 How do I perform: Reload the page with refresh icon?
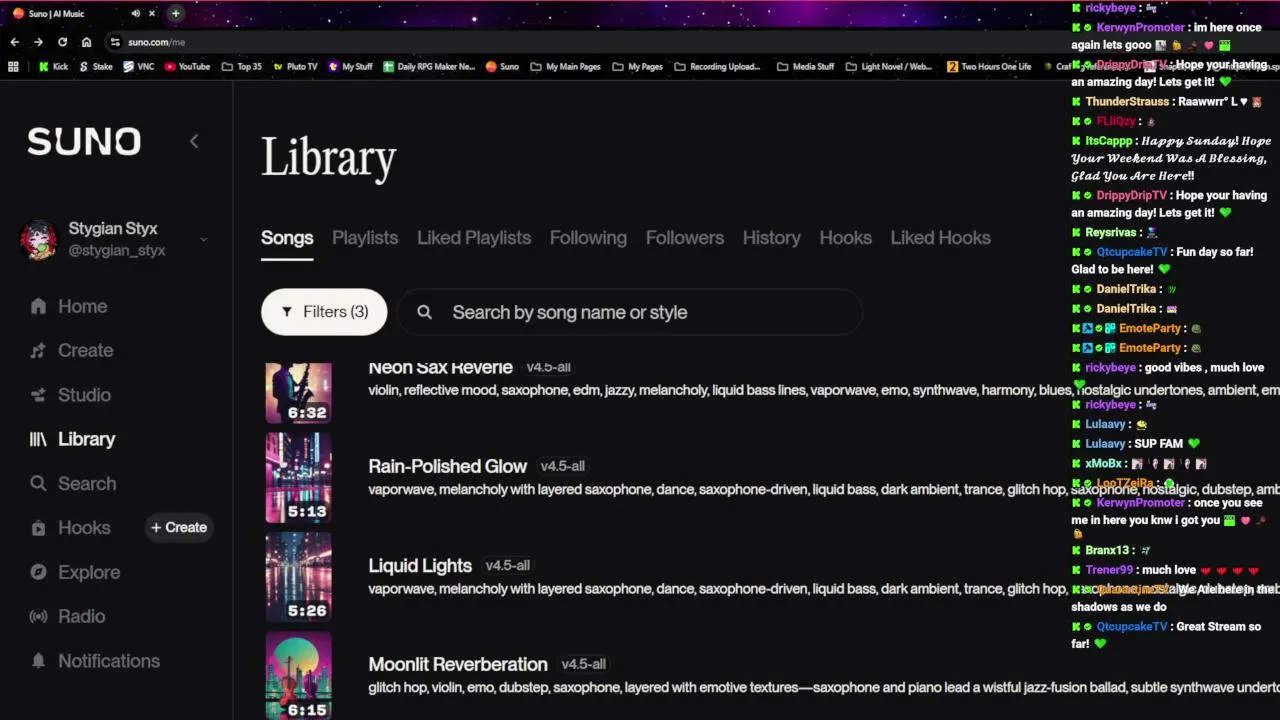coord(62,42)
